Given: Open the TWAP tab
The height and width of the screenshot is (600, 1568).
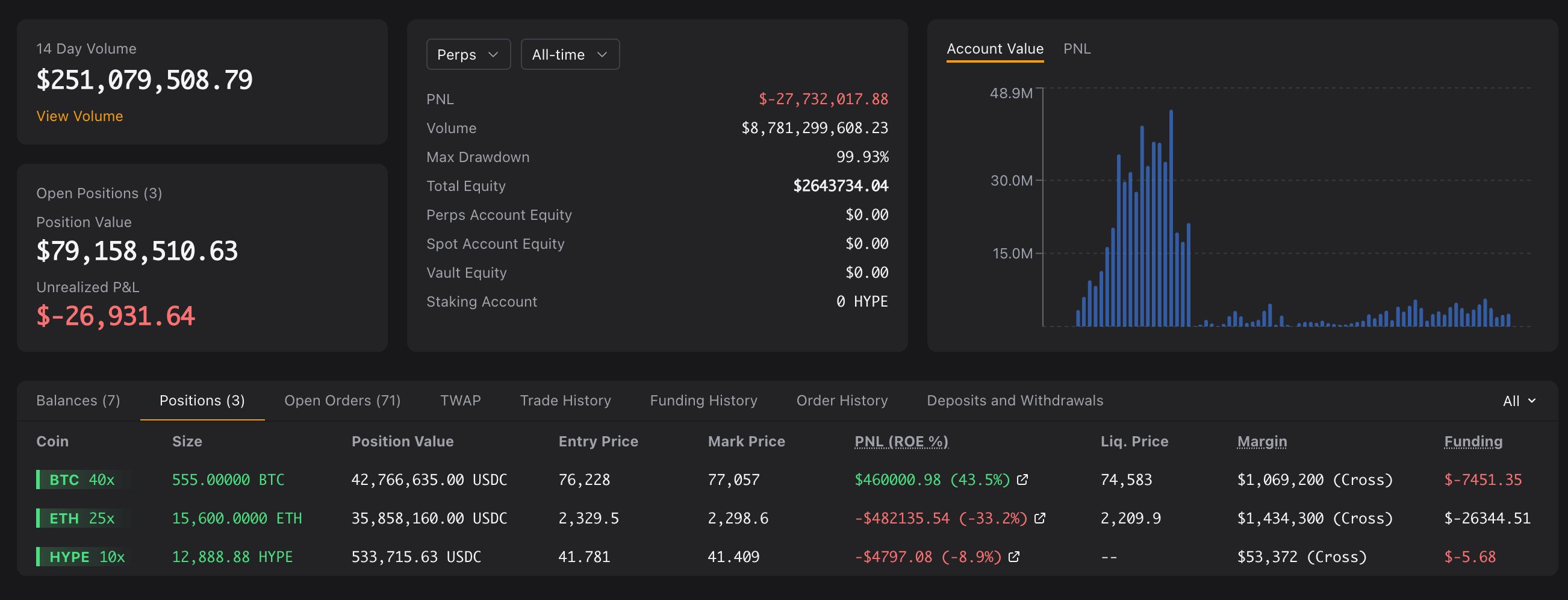Looking at the screenshot, I should click(x=460, y=401).
